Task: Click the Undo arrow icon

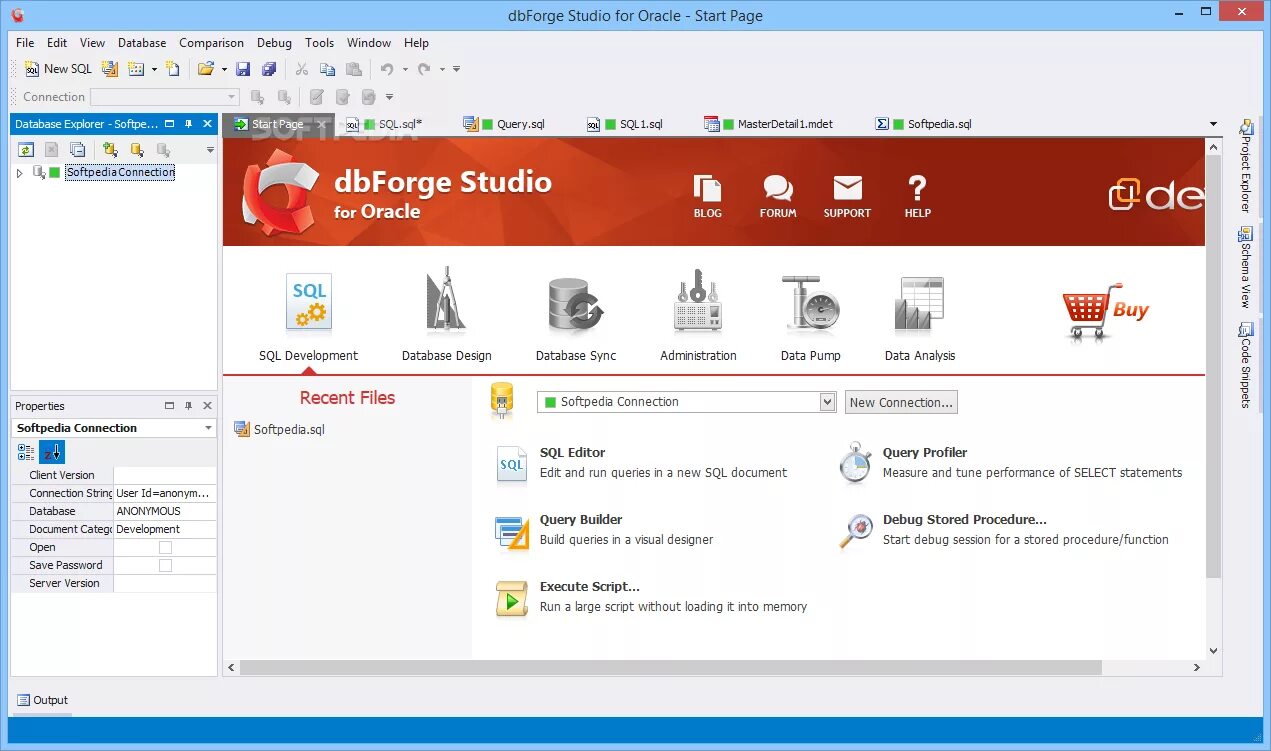Action: pyautogui.click(x=387, y=69)
